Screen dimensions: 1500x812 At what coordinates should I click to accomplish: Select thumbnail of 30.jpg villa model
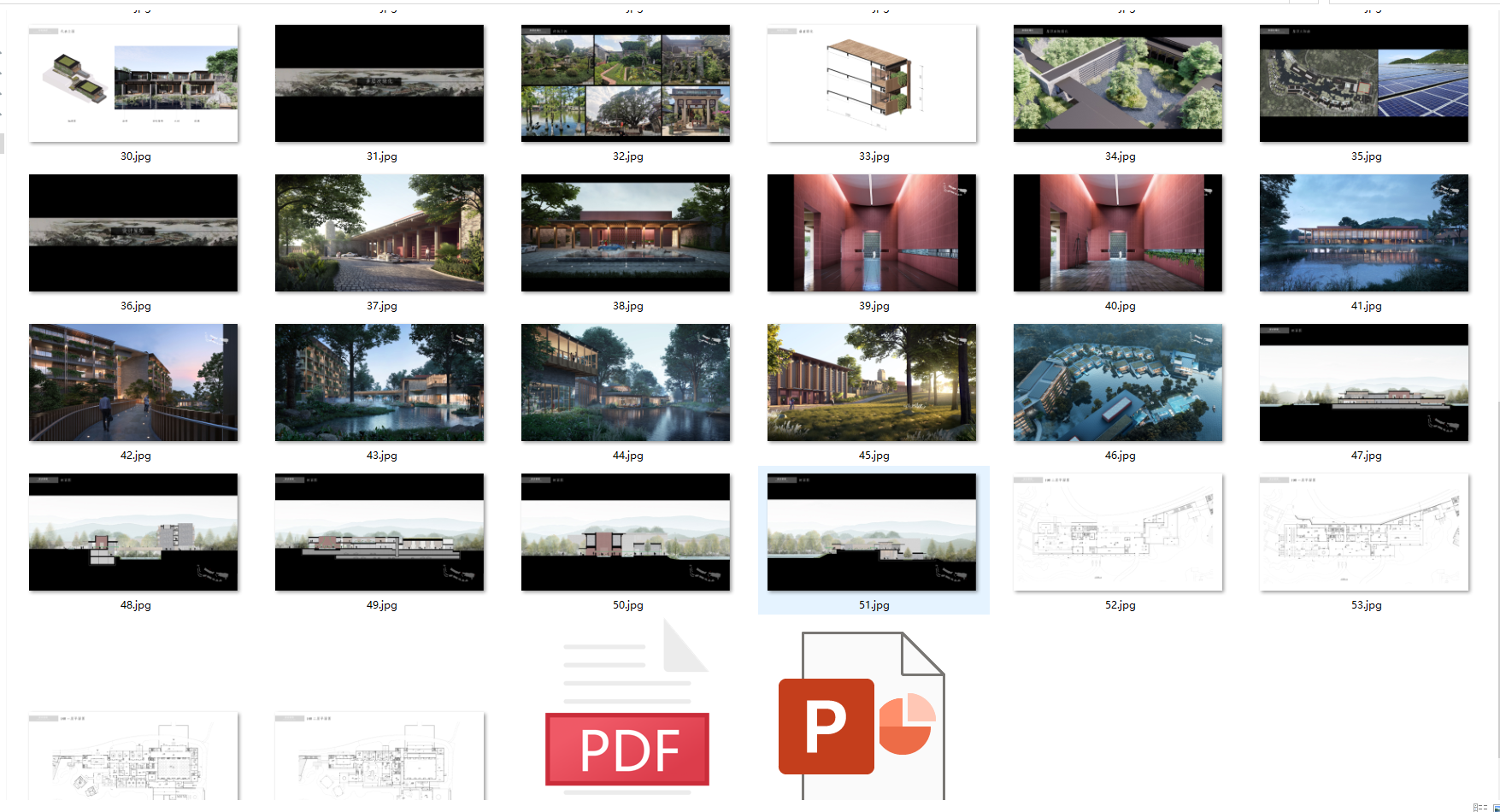133,83
